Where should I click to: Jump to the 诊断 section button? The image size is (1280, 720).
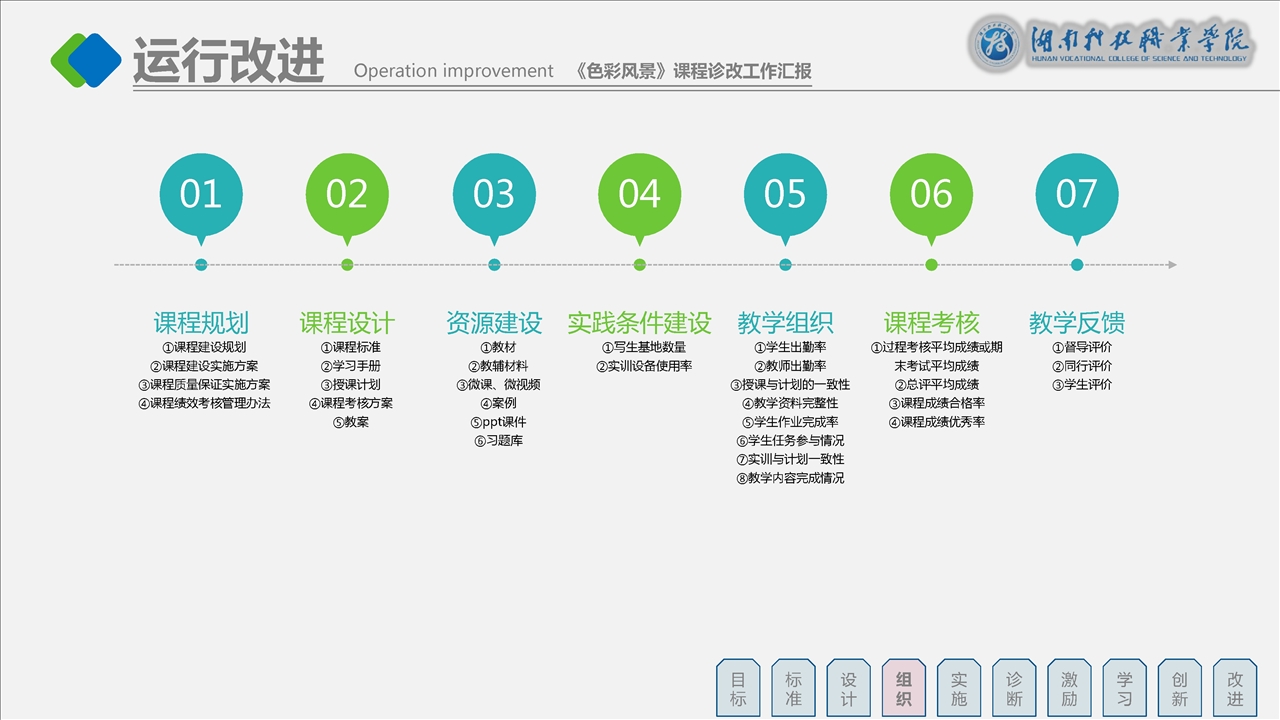tap(1014, 689)
